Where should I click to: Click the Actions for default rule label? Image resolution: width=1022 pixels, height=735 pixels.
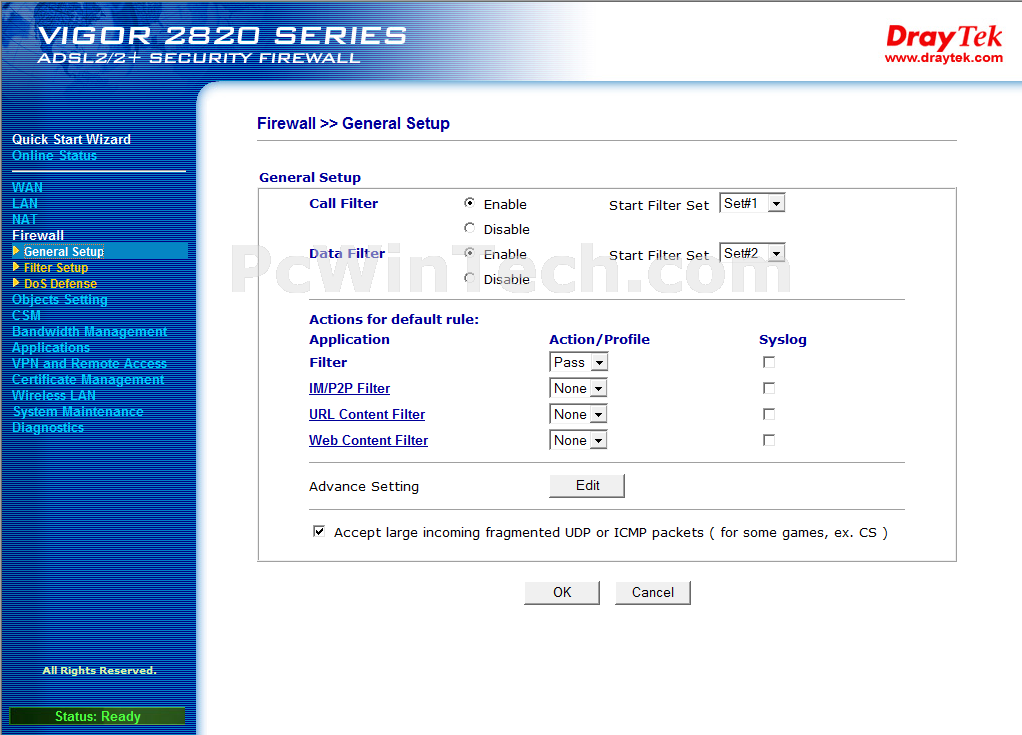point(394,319)
